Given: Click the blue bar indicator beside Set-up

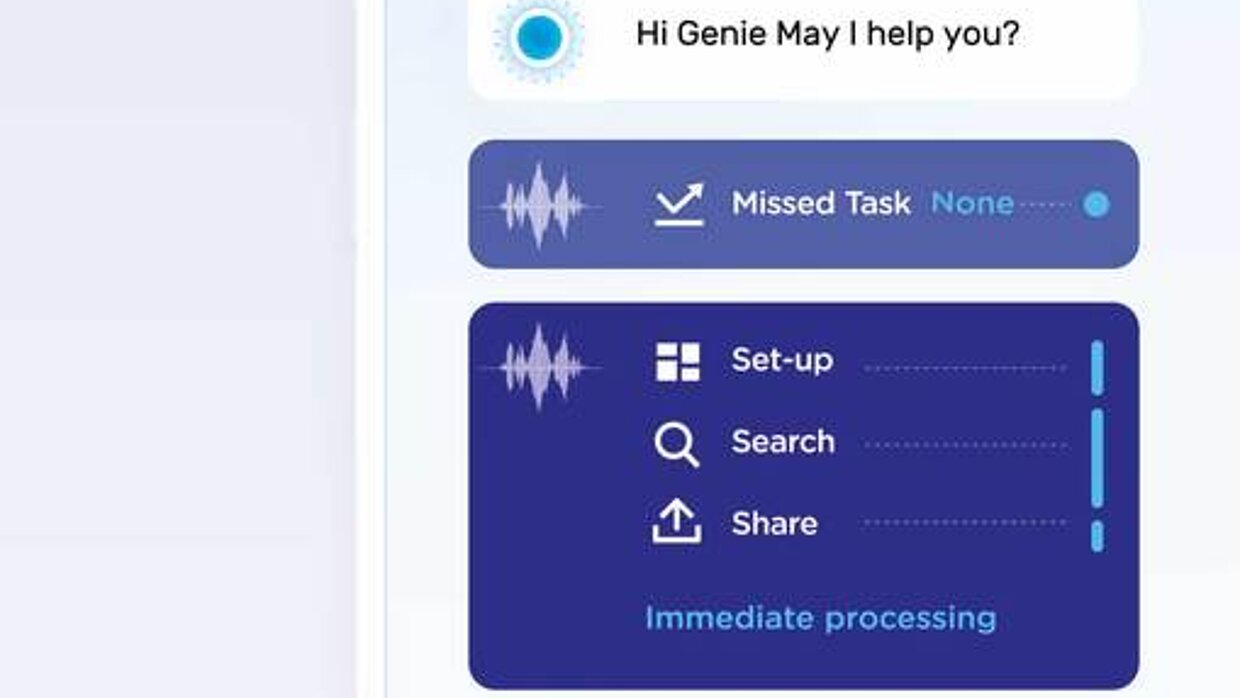Looking at the screenshot, I should click(1097, 367).
